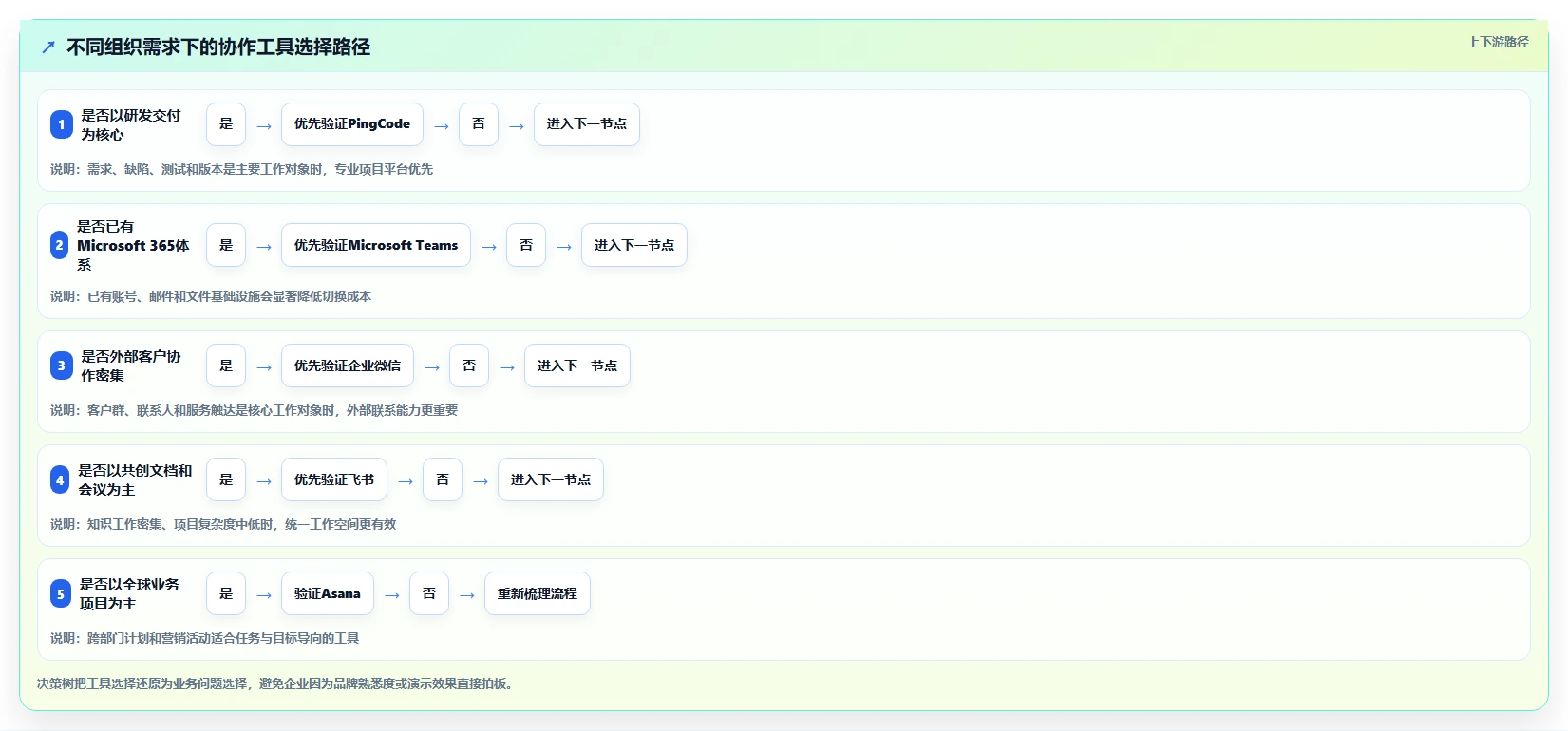Image resolution: width=1568 pixels, height=731 pixels.
Task: Click note about 客户群、联系人和服务触达
Action: click(254, 410)
